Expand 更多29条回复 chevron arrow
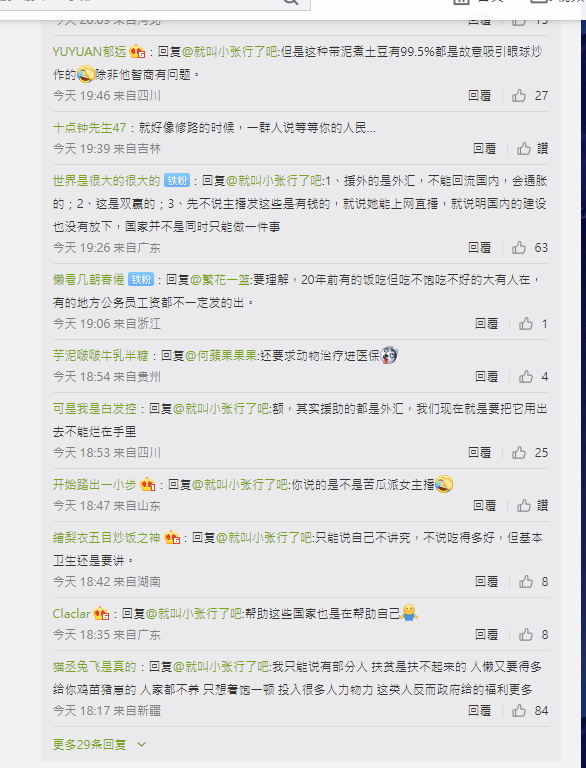This screenshot has width=586, height=768. pos(142,744)
